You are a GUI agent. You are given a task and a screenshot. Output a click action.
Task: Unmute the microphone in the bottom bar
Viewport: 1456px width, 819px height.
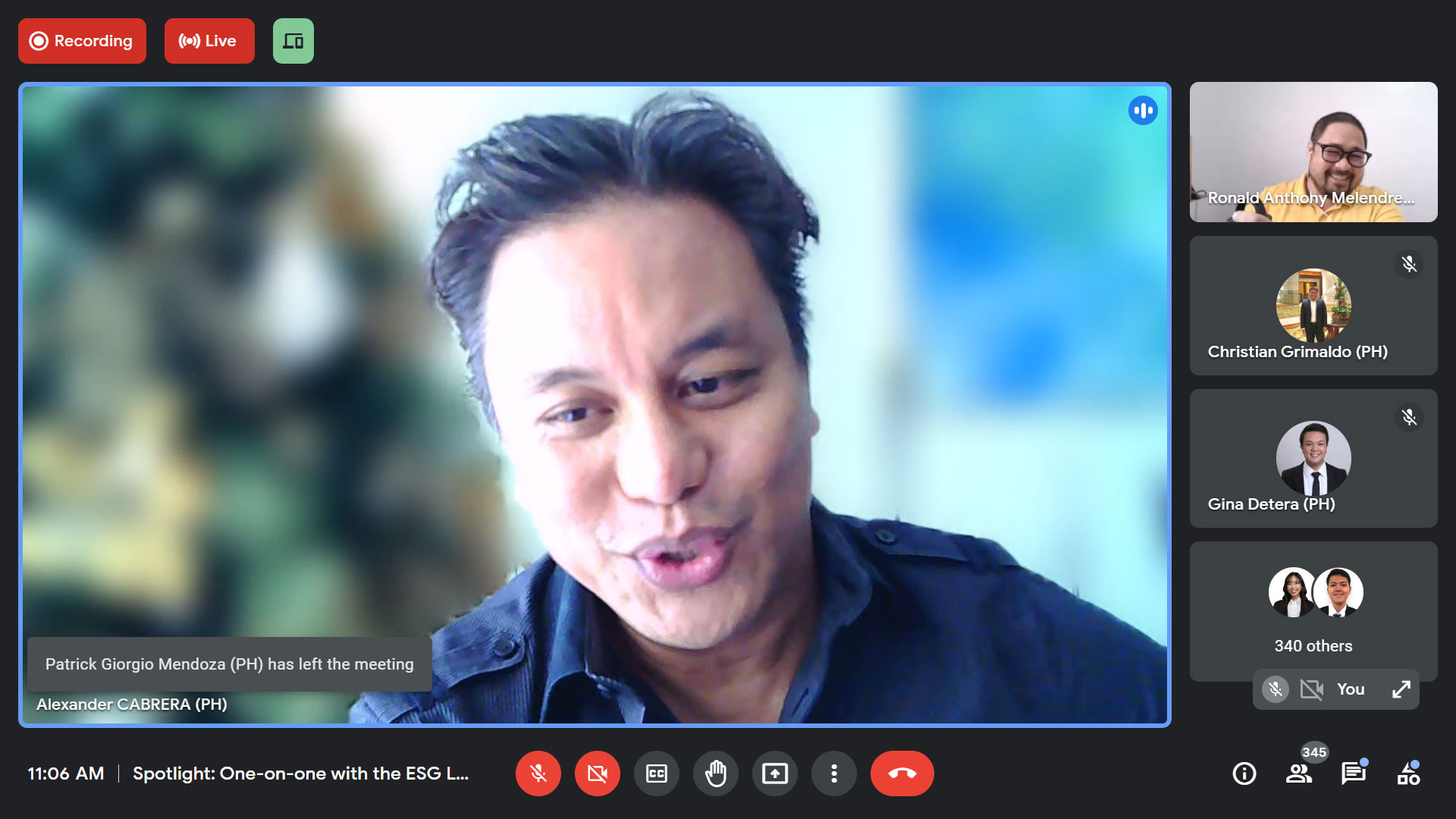coord(538,773)
